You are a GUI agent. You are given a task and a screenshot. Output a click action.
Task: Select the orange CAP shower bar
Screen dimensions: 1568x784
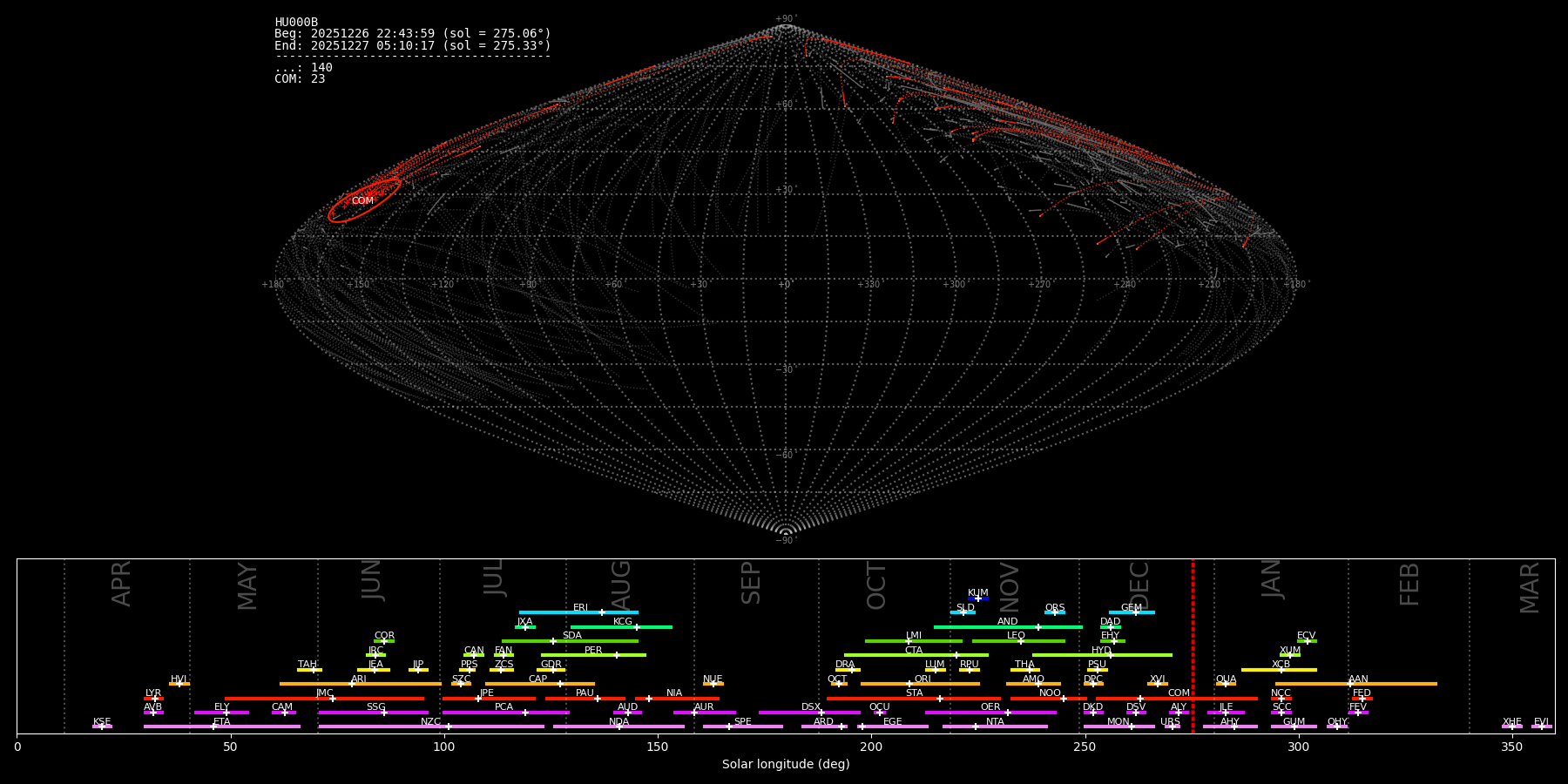(x=540, y=684)
